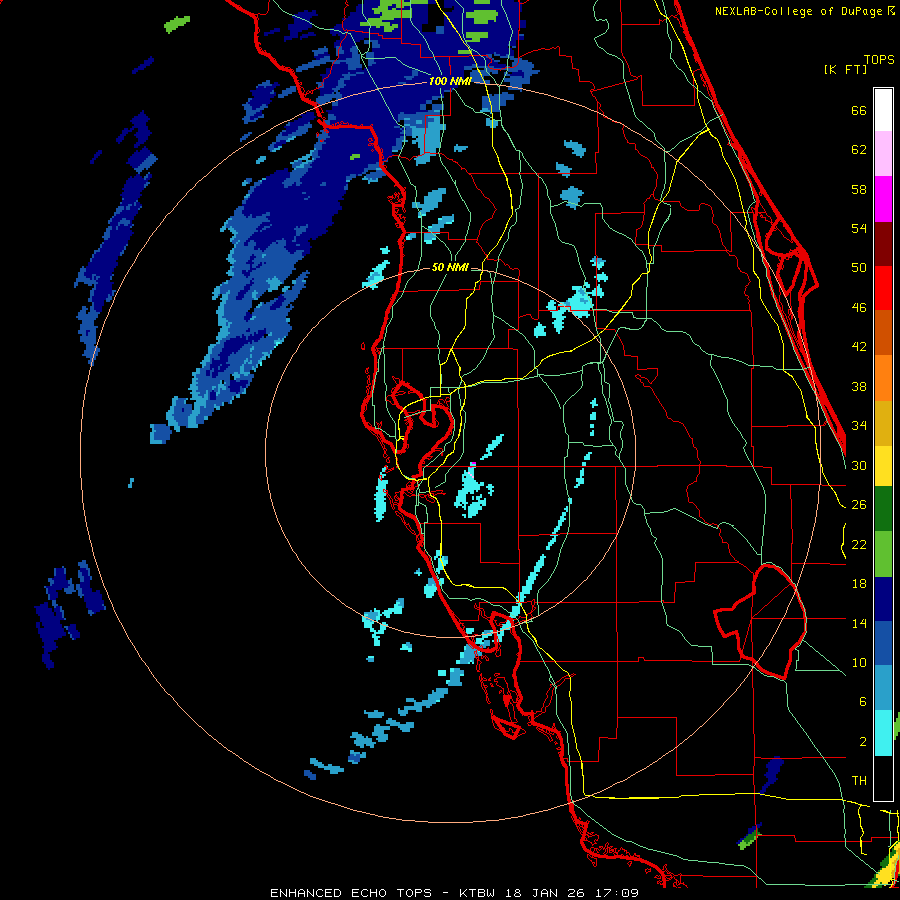Click the 'NEXLAB-College of DuPage' text
900x900 pixels.
coord(800,11)
